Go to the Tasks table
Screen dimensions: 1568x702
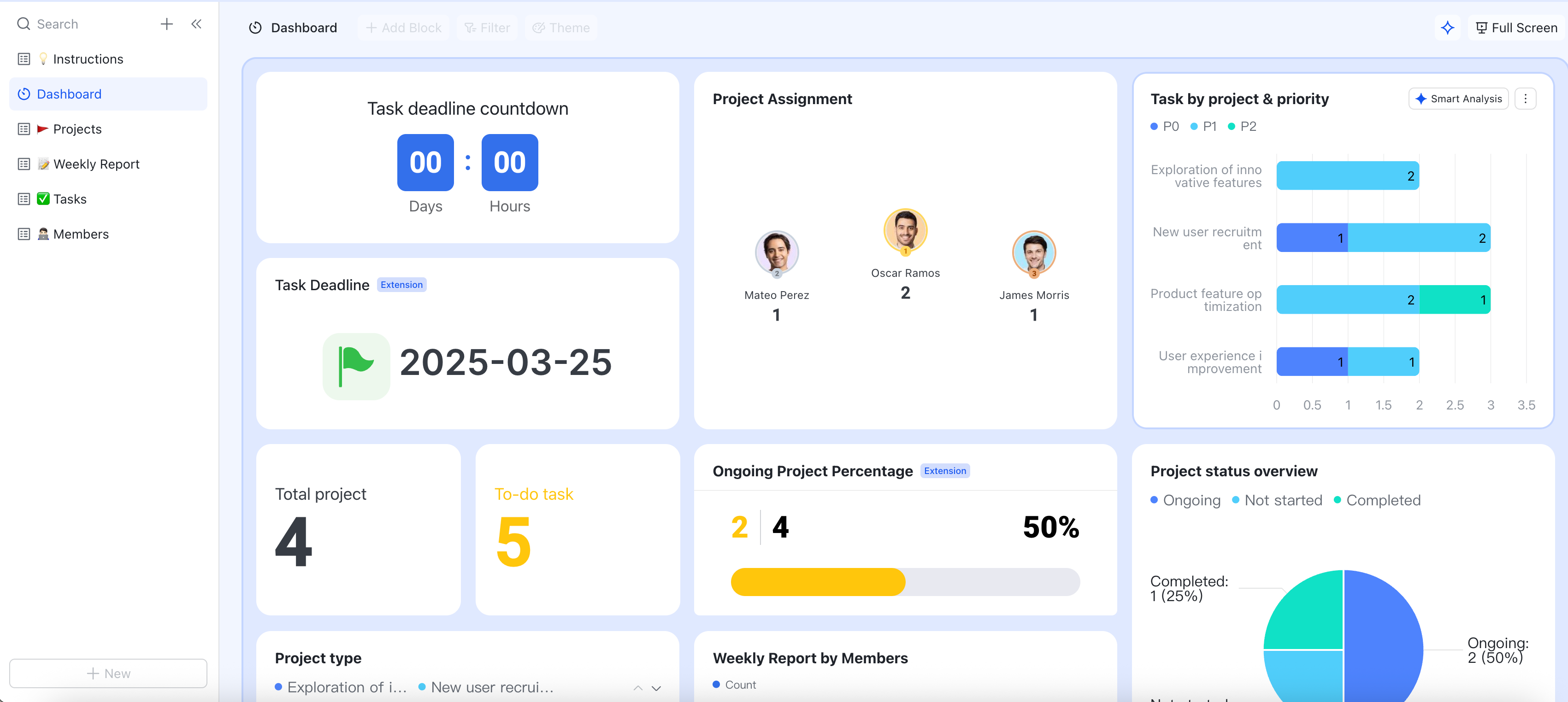click(x=108, y=199)
